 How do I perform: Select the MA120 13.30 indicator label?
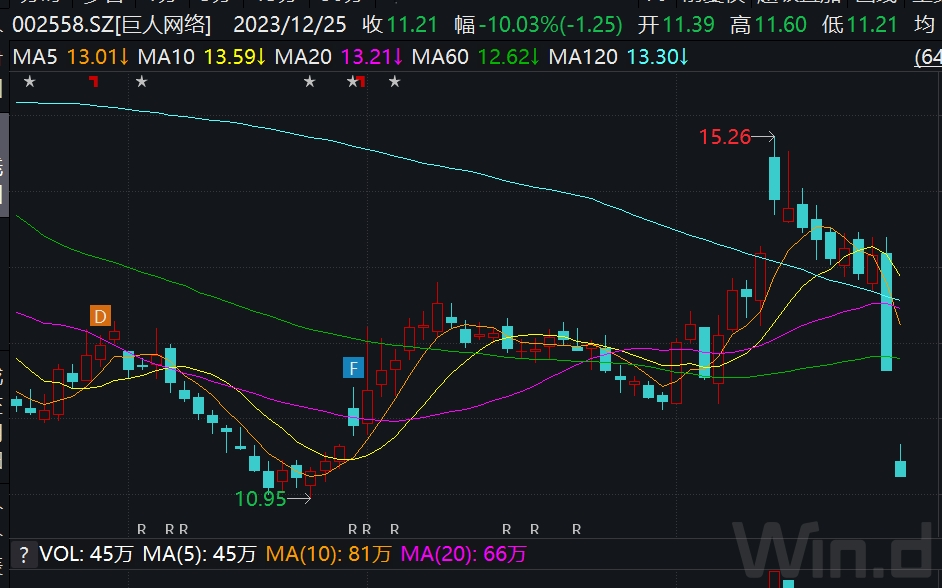(619, 57)
